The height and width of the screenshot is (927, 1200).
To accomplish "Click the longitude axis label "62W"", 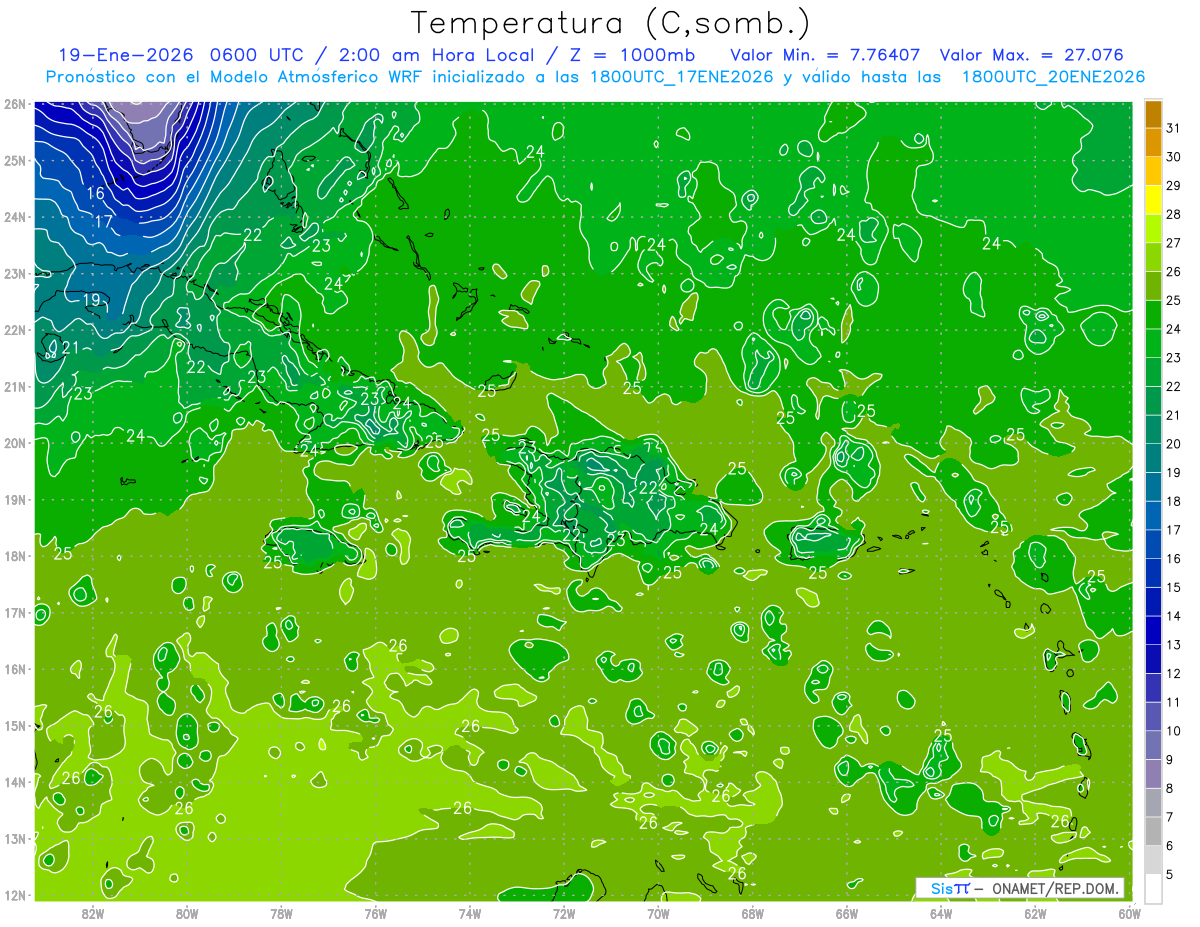I will (x=1035, y=914).
